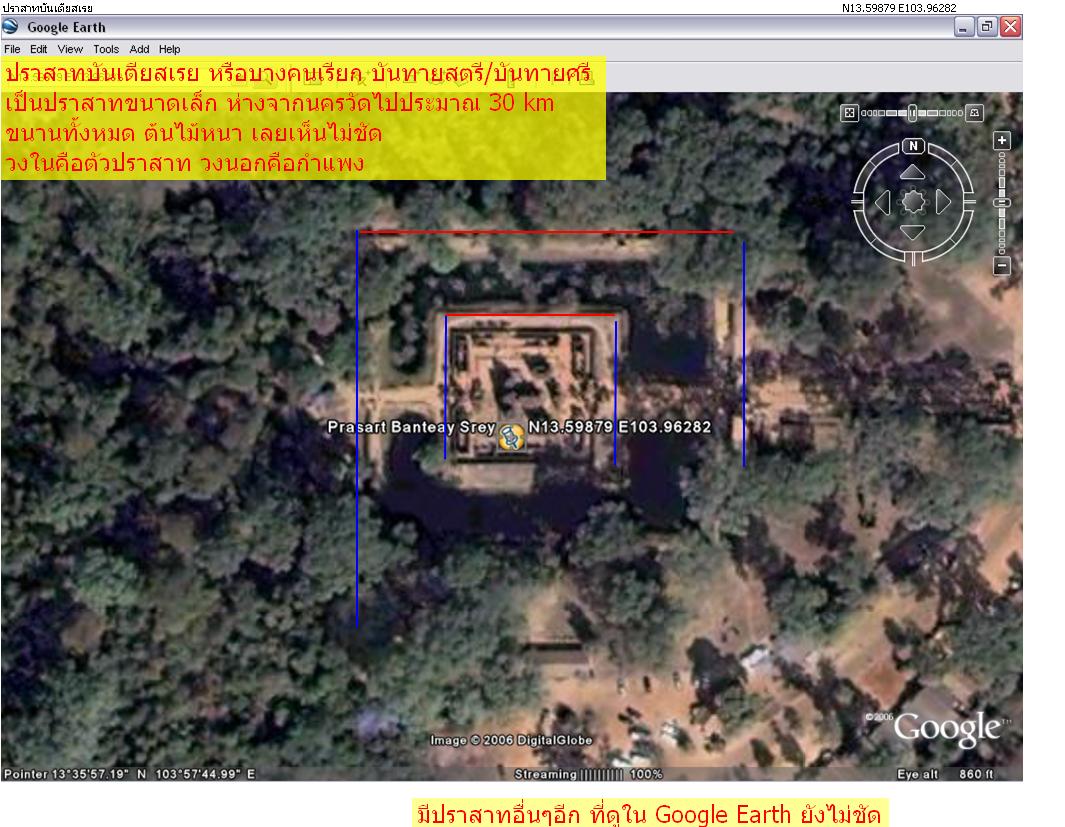Viewport: 1065px width, 827px height.
Task: Click the Prasart Banteay Srey placemark label
Action: [x=411, y=427]
